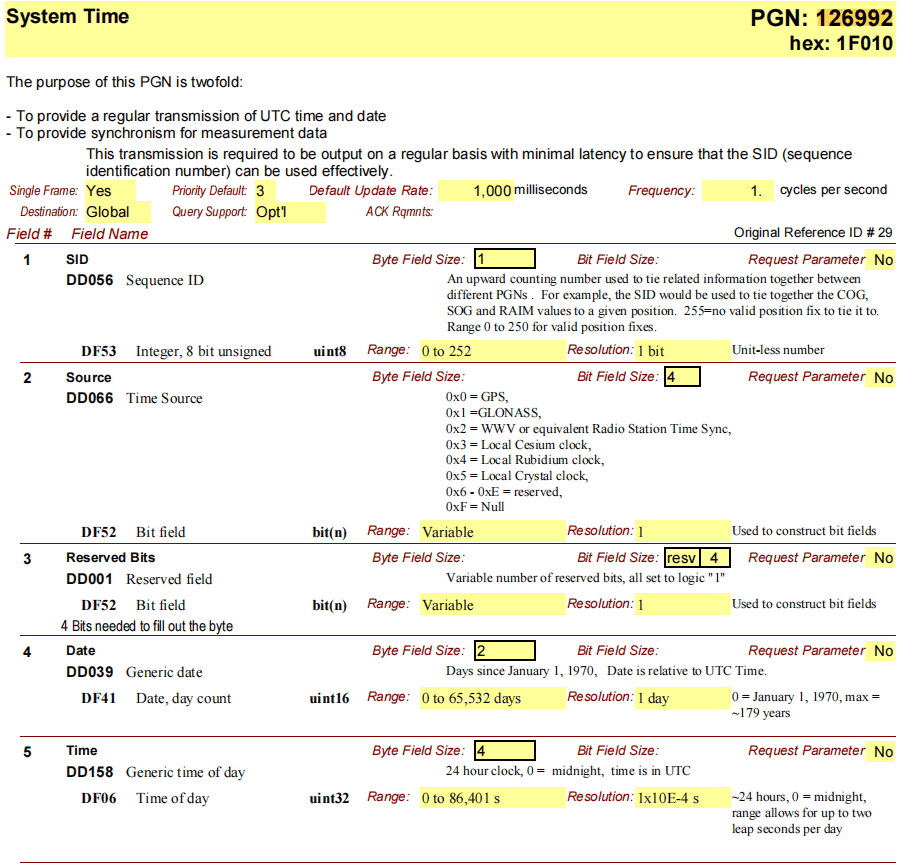Click the highlighted PGN number 126992
This screenshot has height=866, width=897.
pyautogui.click(x=854, y=19)
